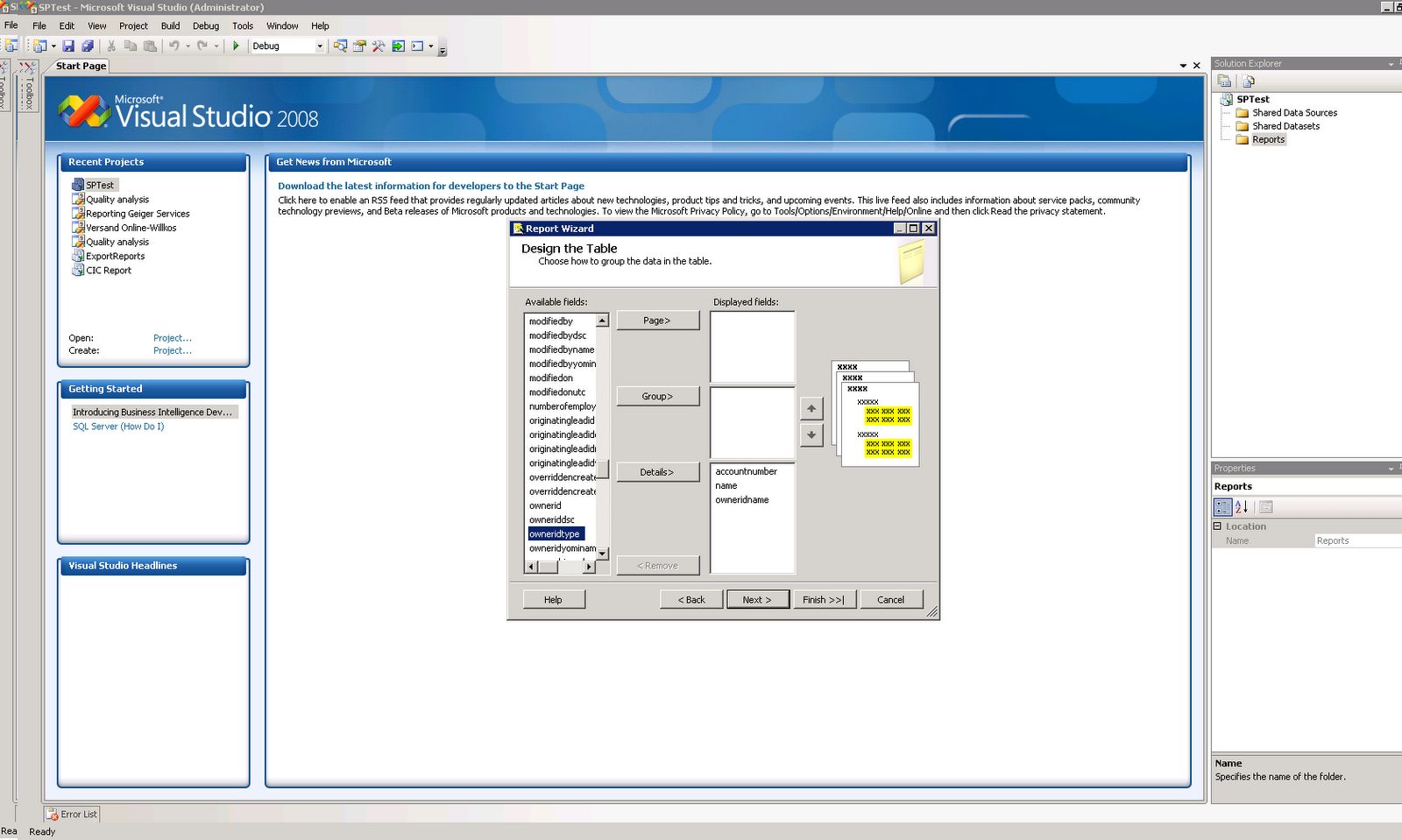Click the Open Project... link

[x=173, y=338]
